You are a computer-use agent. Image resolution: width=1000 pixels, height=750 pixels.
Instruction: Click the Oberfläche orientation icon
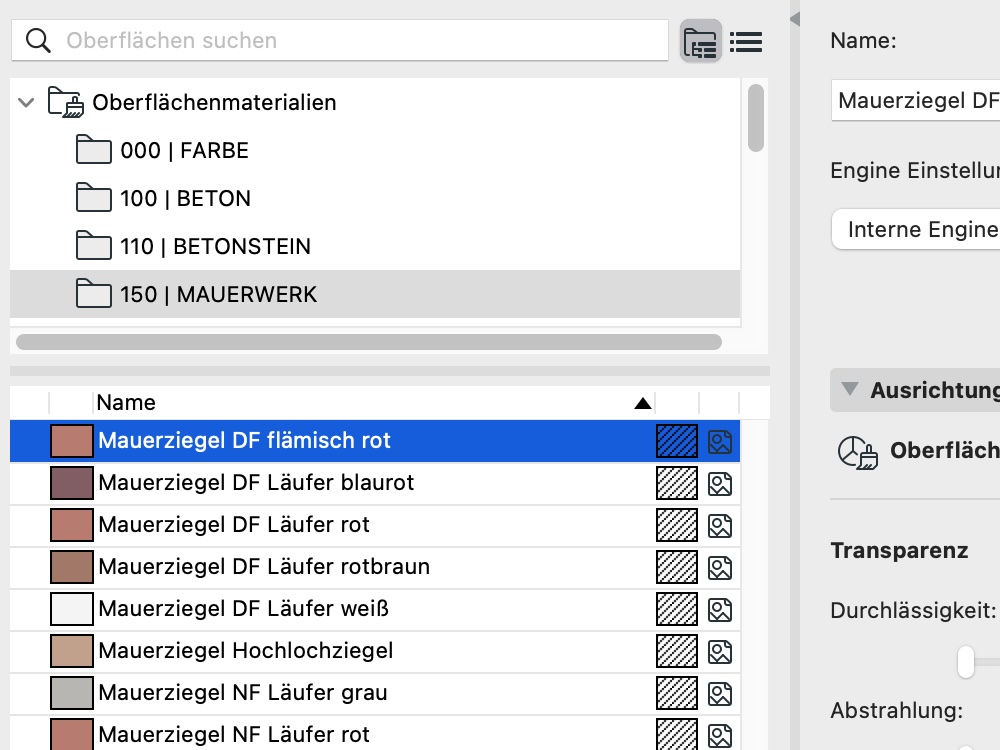[x=857, y=452]
